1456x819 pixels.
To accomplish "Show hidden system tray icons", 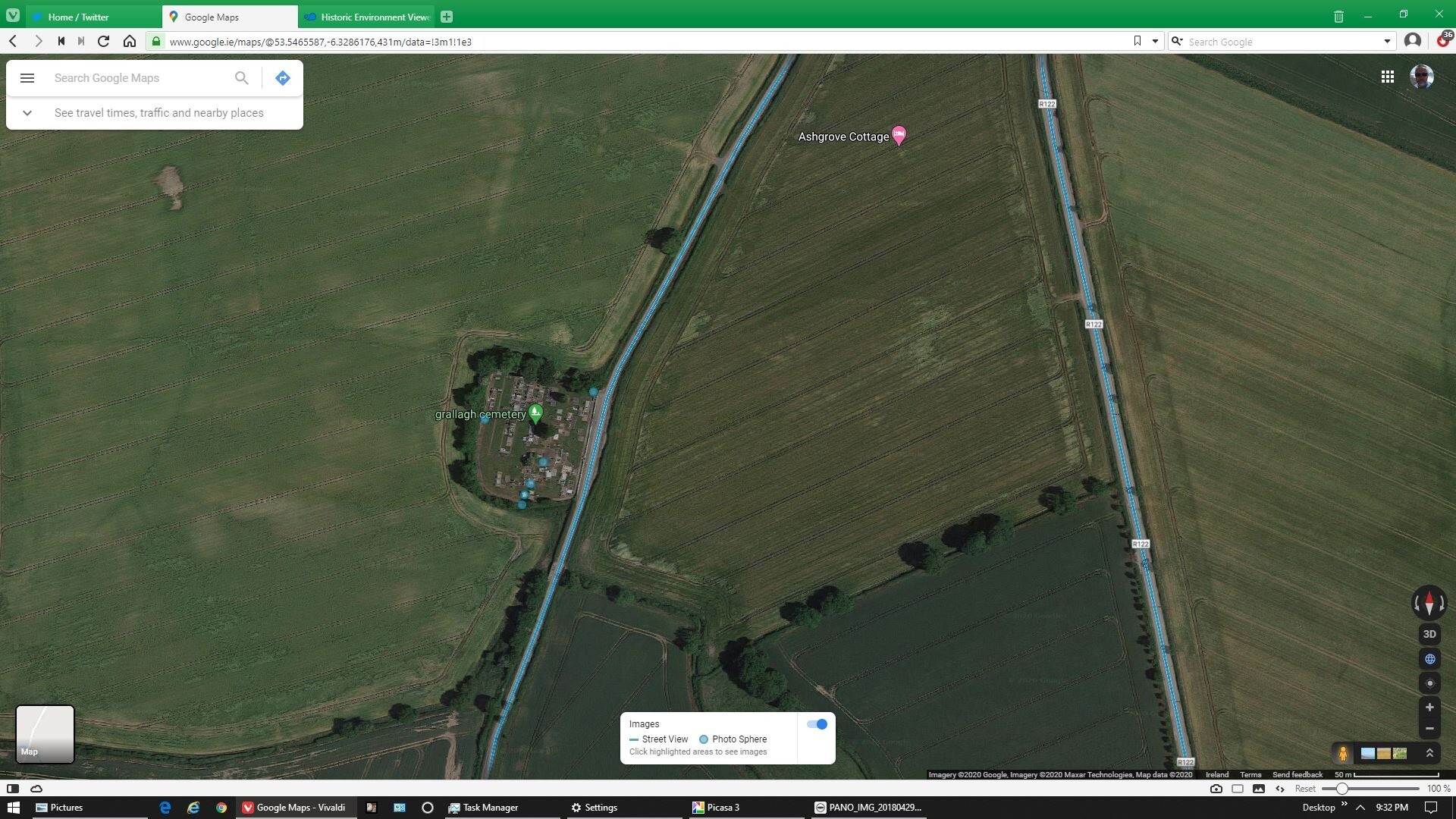I will click(x=1360, y=808).
